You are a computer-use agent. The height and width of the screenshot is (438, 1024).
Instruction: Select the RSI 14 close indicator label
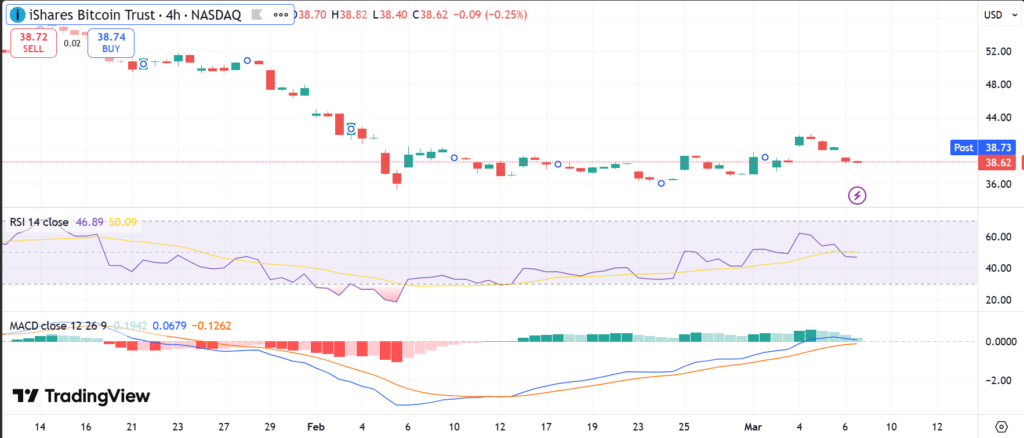39,222
